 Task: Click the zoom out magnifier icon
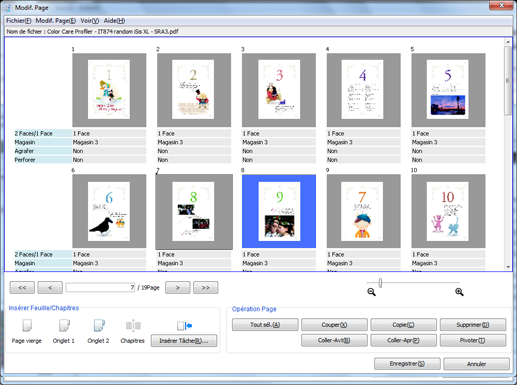point(371,292)
